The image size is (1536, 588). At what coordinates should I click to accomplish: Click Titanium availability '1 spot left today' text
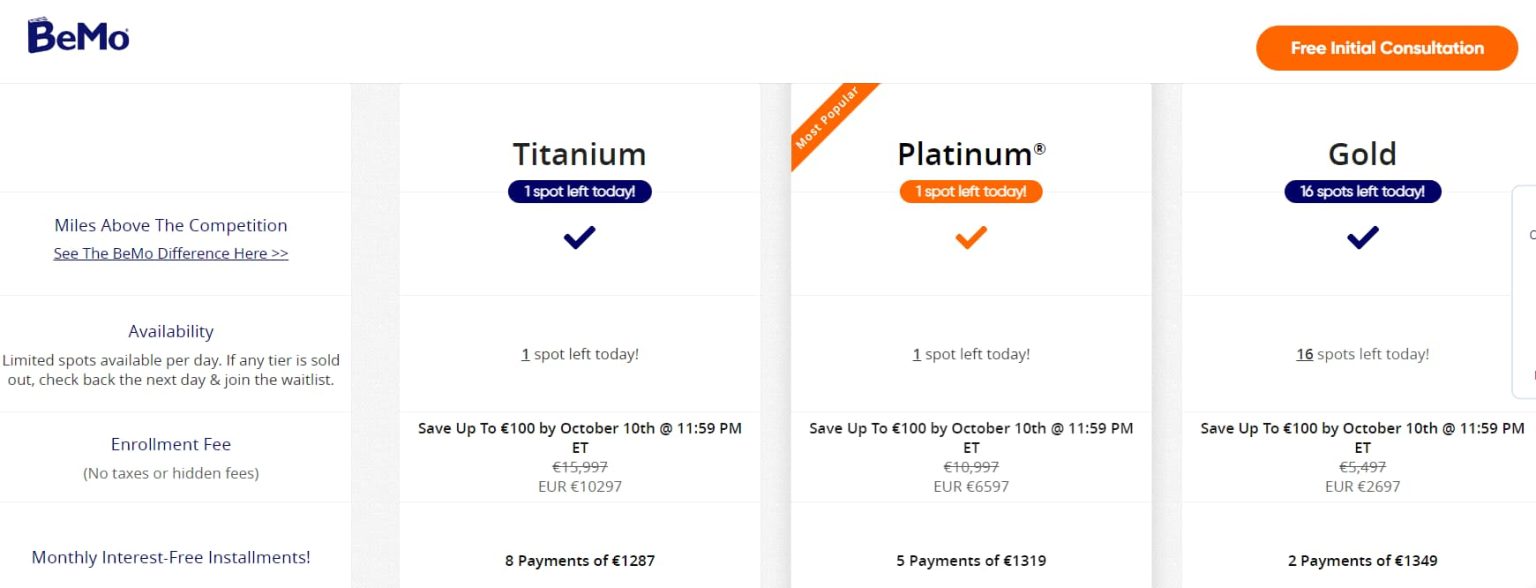579,354
